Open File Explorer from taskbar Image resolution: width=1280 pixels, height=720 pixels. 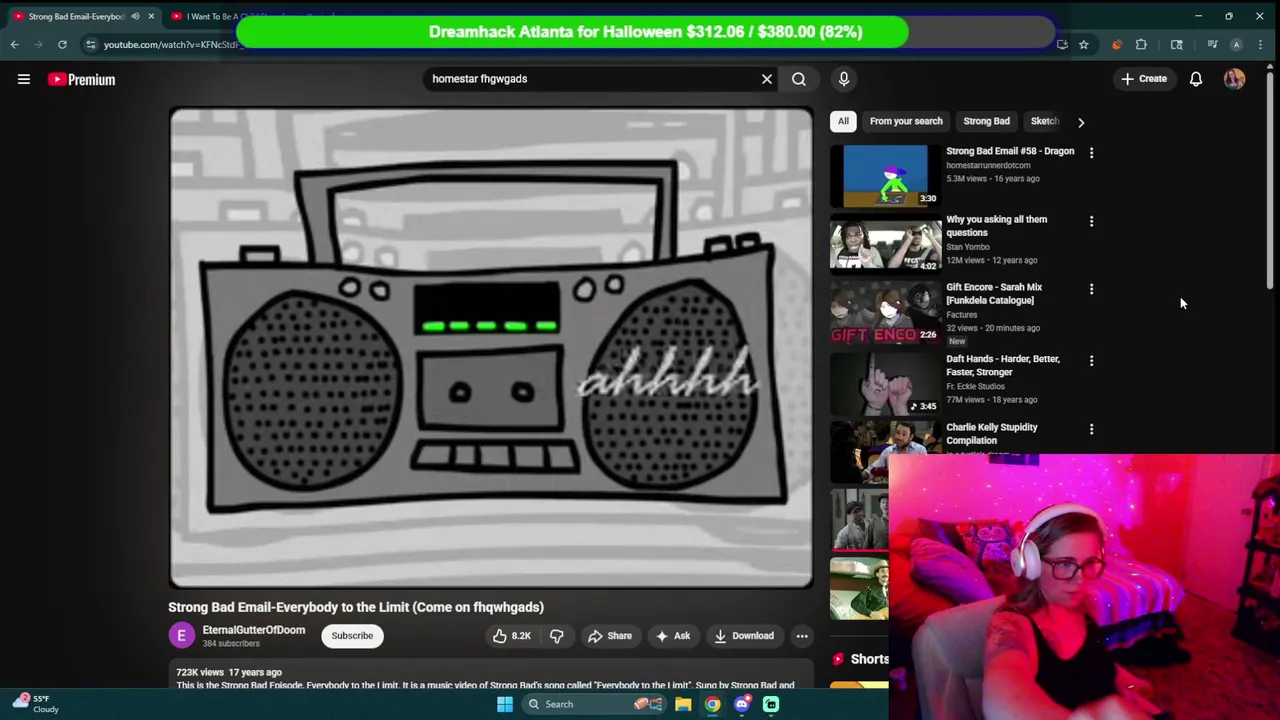pyautogui.click(x=683, y=704)
